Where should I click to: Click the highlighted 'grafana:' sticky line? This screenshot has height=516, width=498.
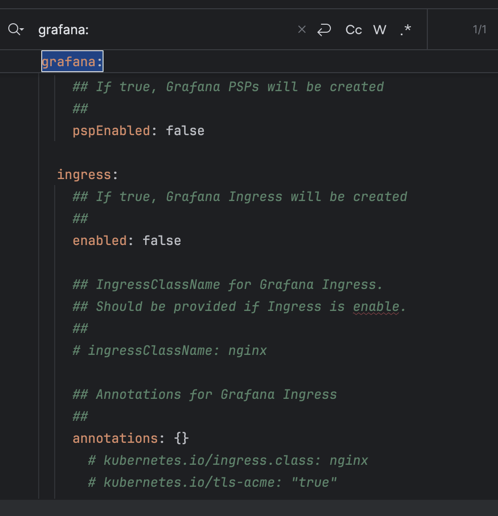pyautogui.click(x=72, y=61)
